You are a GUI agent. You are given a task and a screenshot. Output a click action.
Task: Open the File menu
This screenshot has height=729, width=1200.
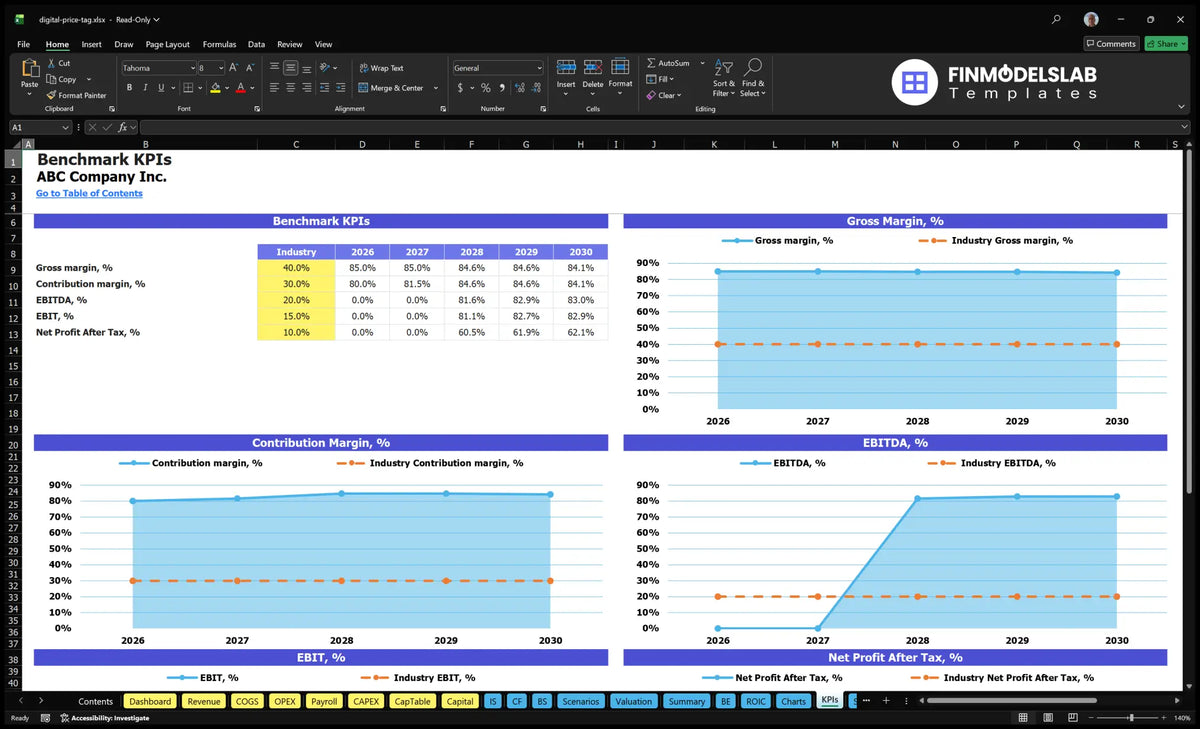tap(23, 44)
